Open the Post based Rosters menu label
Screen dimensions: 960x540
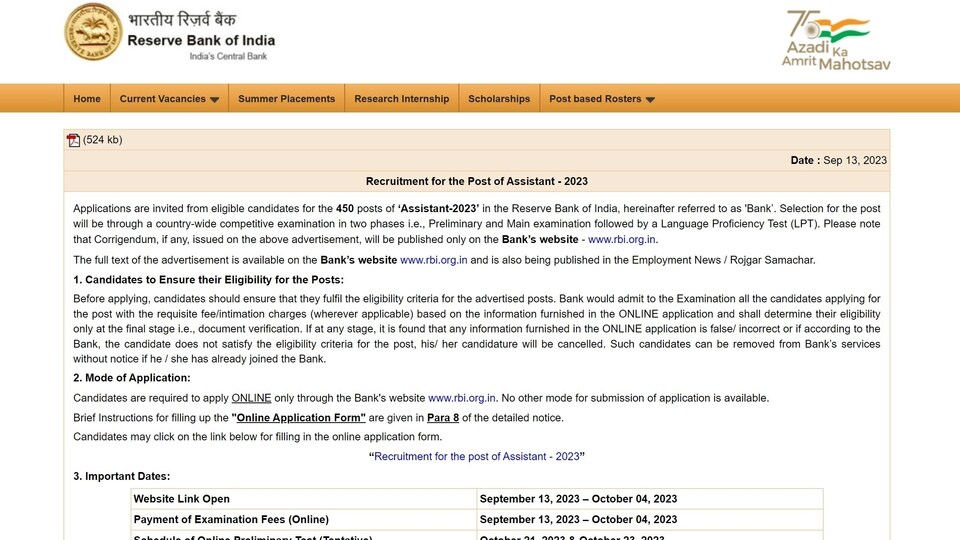pyautogui.click(x=595, y=99)
